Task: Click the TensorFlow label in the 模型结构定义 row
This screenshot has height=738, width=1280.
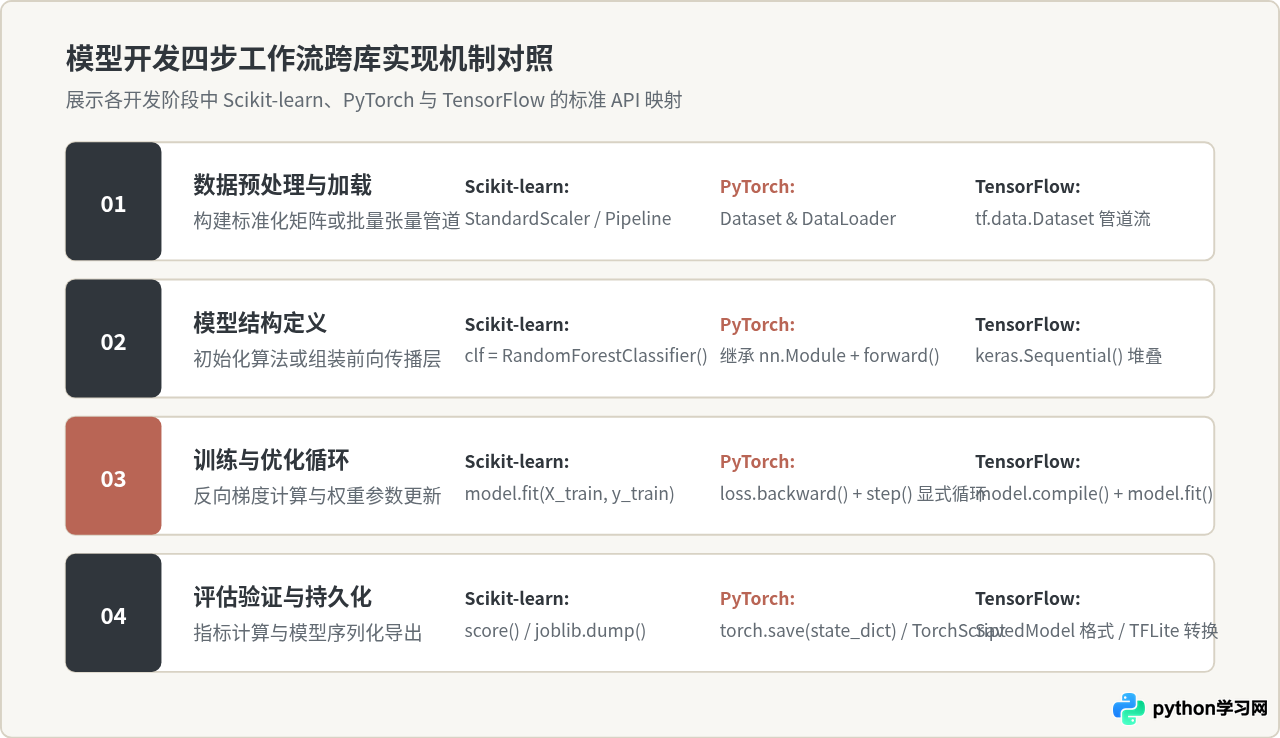Action: 1028,325
